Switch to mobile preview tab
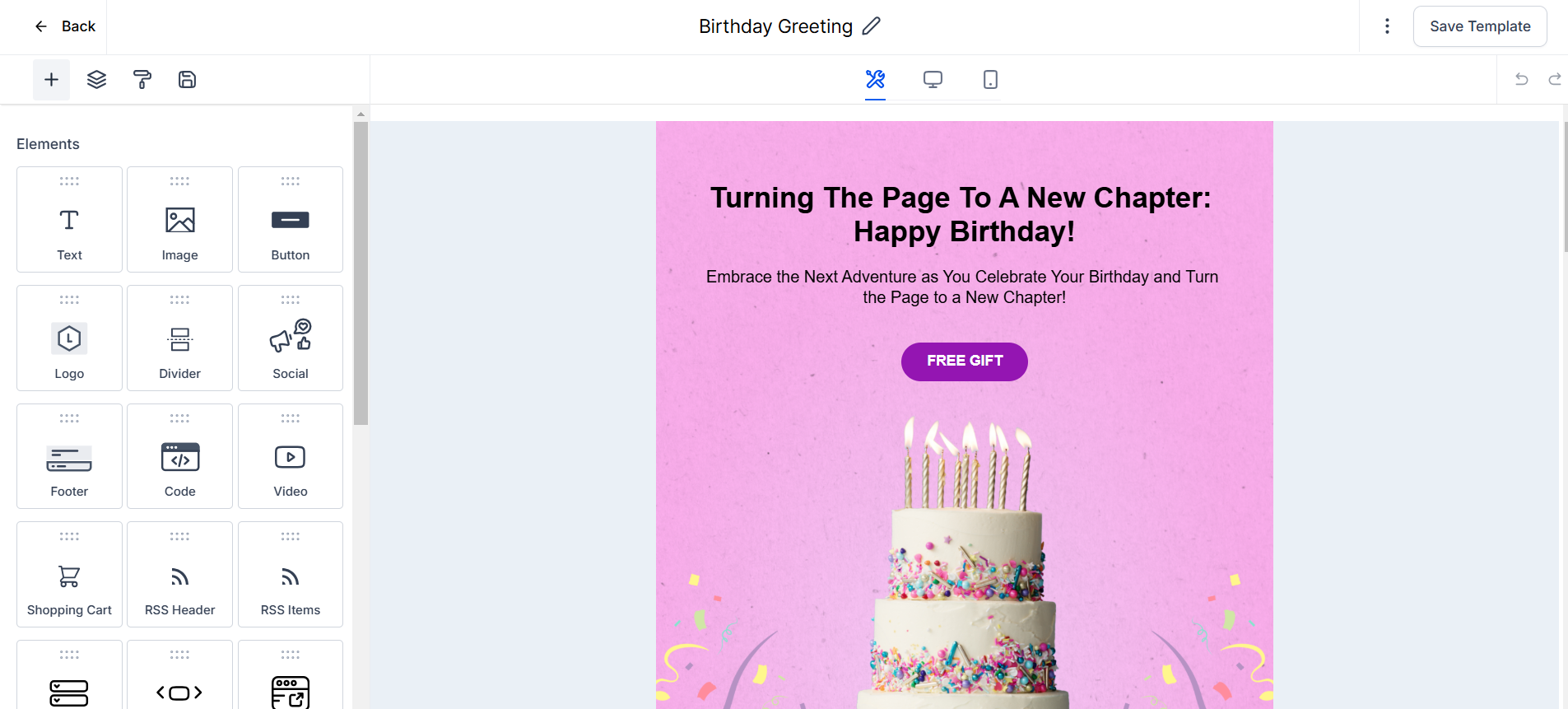 click(990, 80)
